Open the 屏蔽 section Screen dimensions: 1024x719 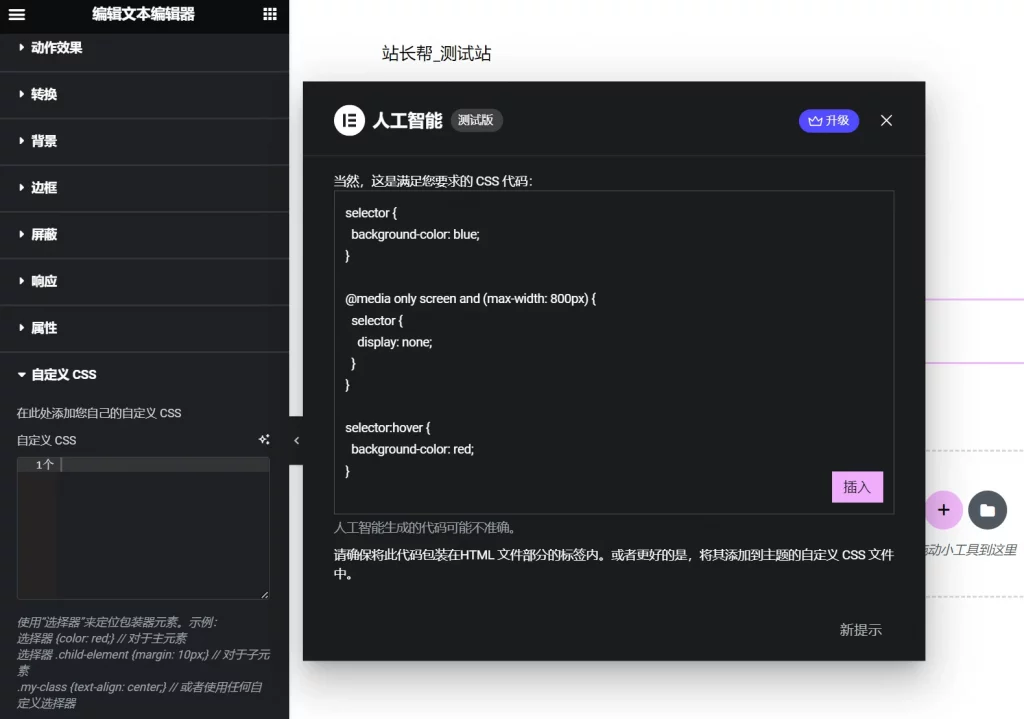point(44,234)
